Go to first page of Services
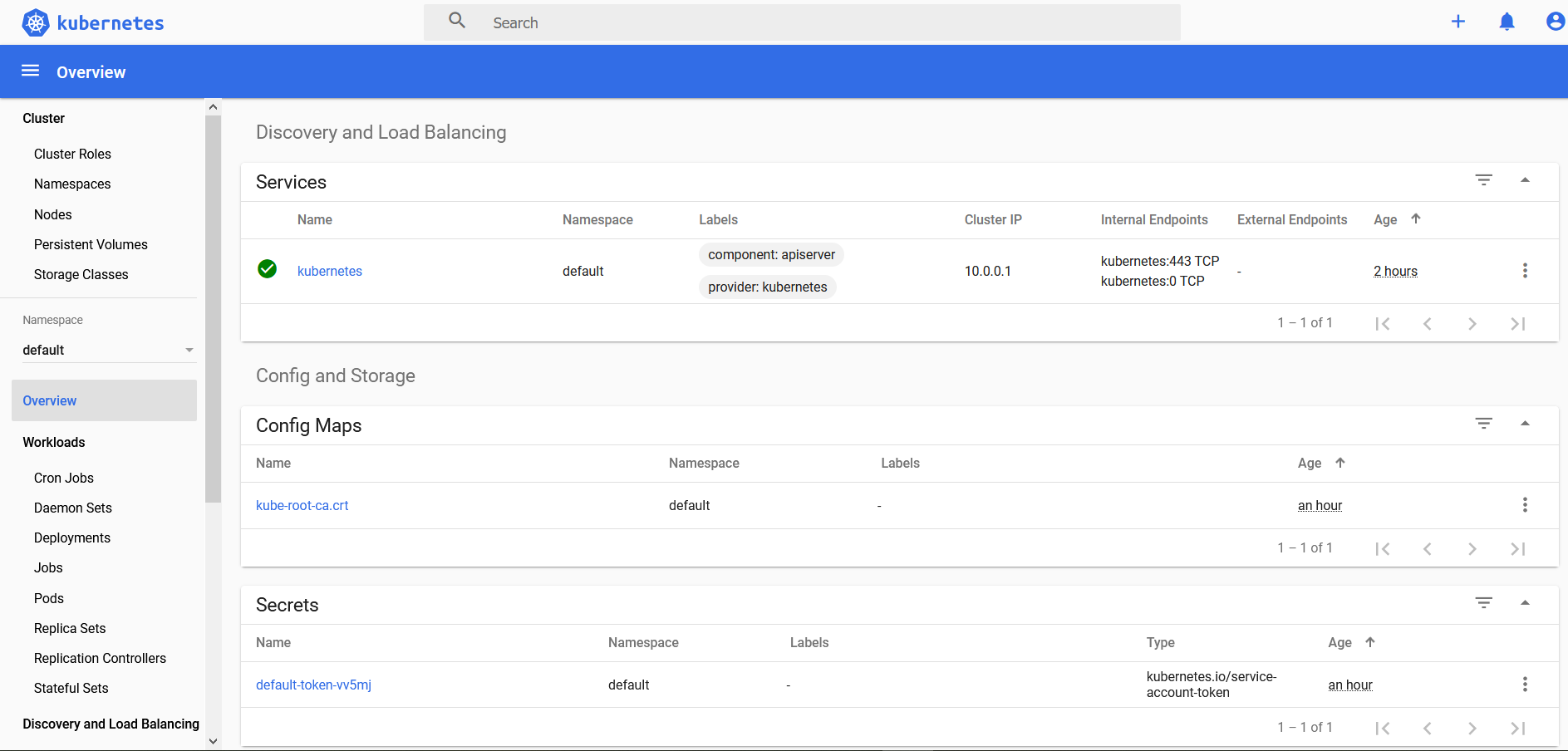 coord(1383,324)
